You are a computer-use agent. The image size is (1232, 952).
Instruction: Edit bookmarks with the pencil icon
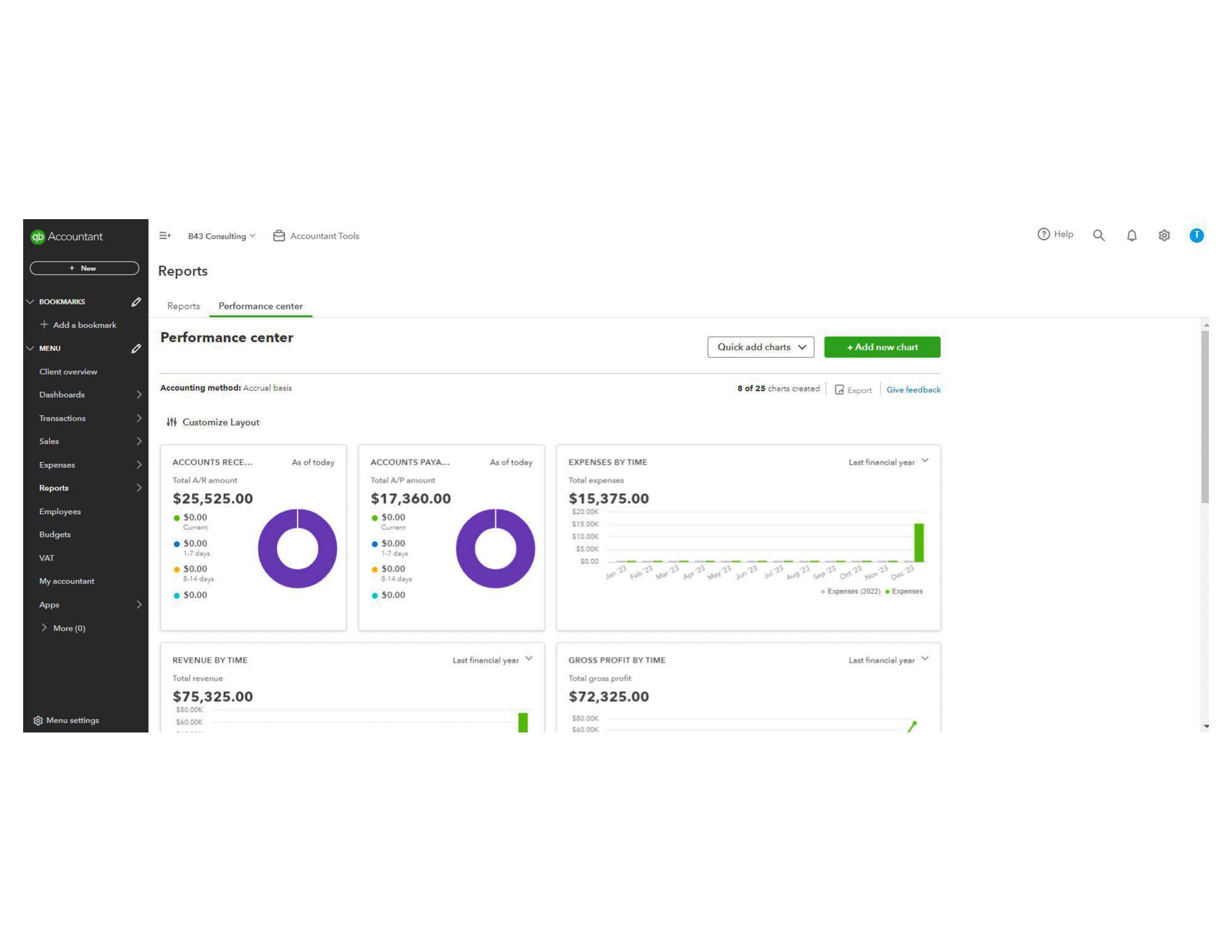point(136,302)
